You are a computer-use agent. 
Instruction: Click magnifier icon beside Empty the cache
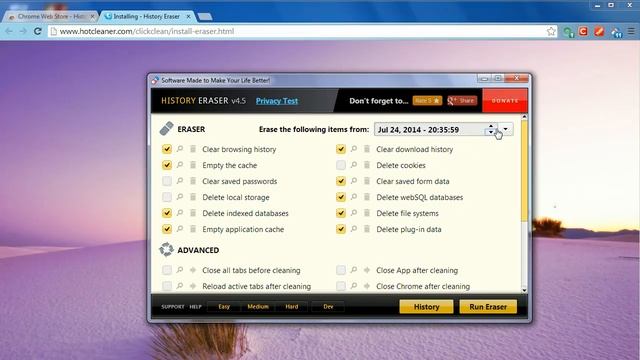click(x=180, y=165)
